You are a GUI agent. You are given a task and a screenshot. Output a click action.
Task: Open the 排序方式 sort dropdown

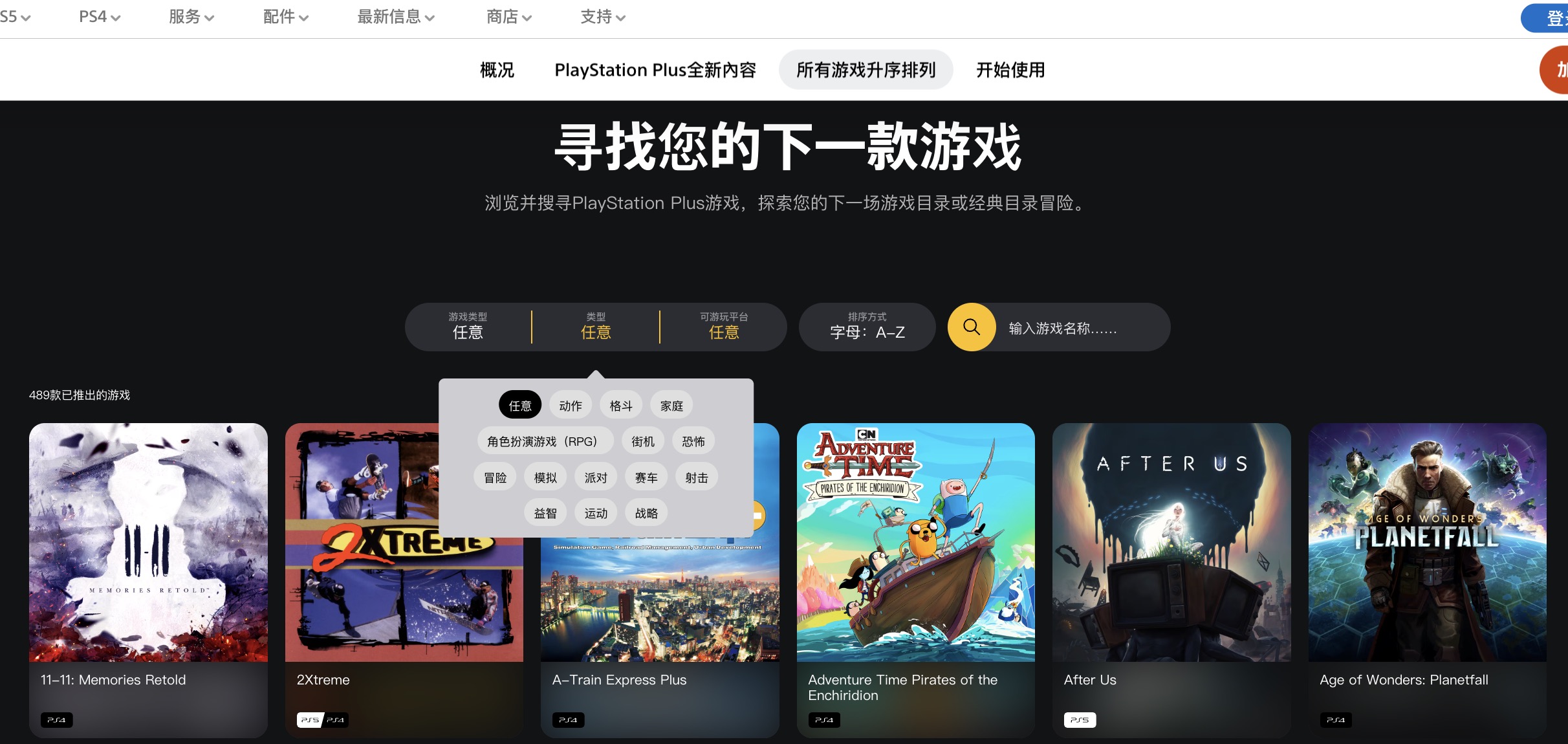tap(867, 327)
